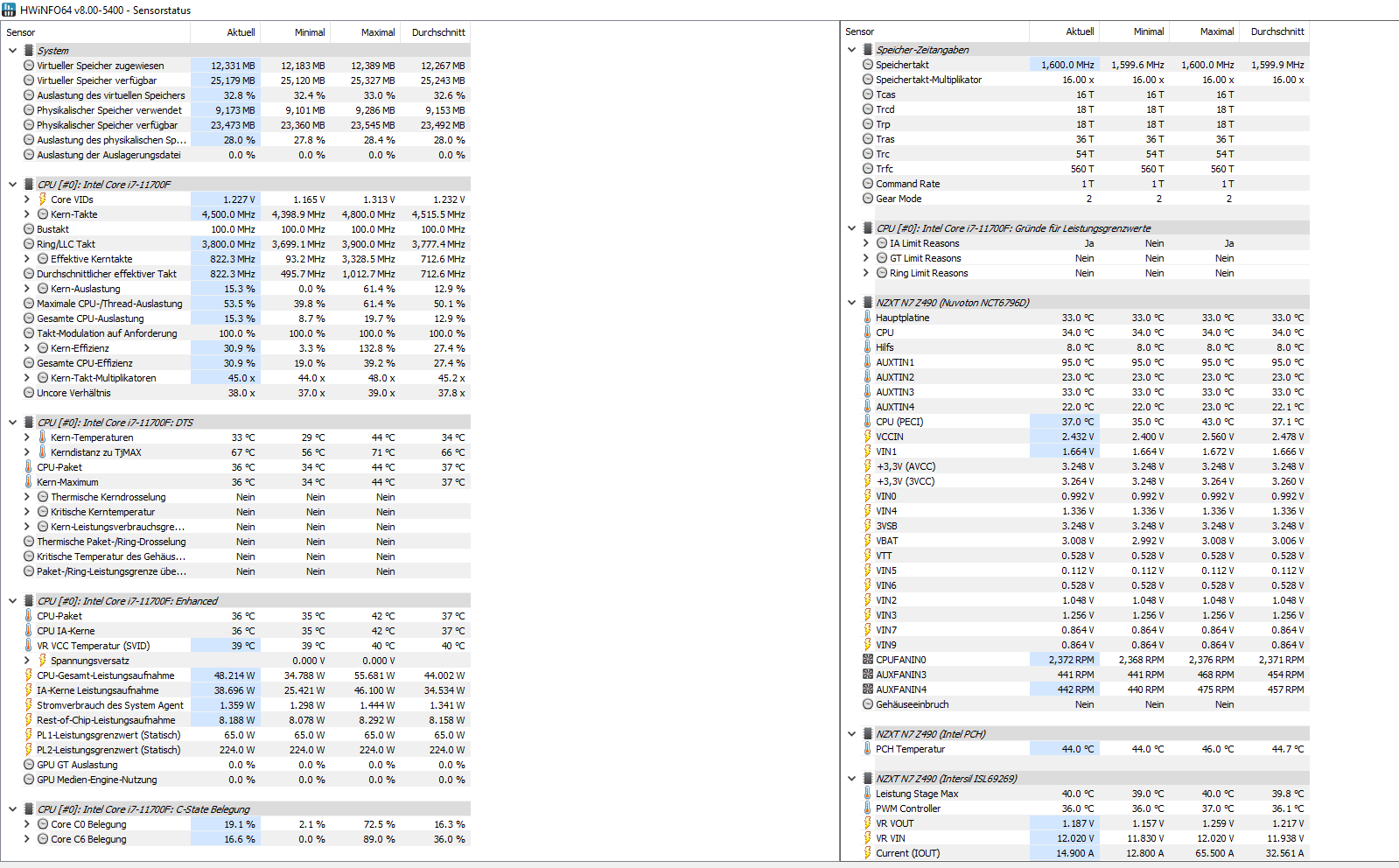The width and height of the screenshot is (1399, 868).
Task: Expand the IA Limit Reasons row
Action: (x=866, y=243)
